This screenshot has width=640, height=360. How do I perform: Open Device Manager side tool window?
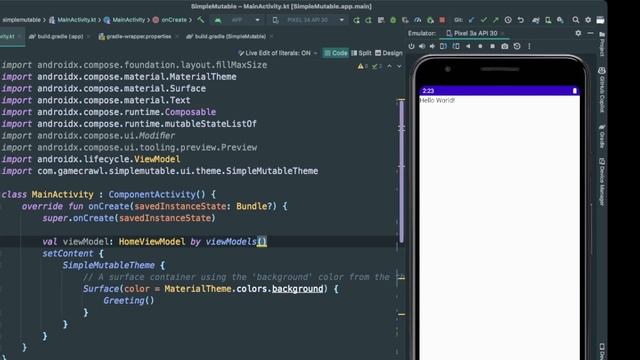point(602,182)
